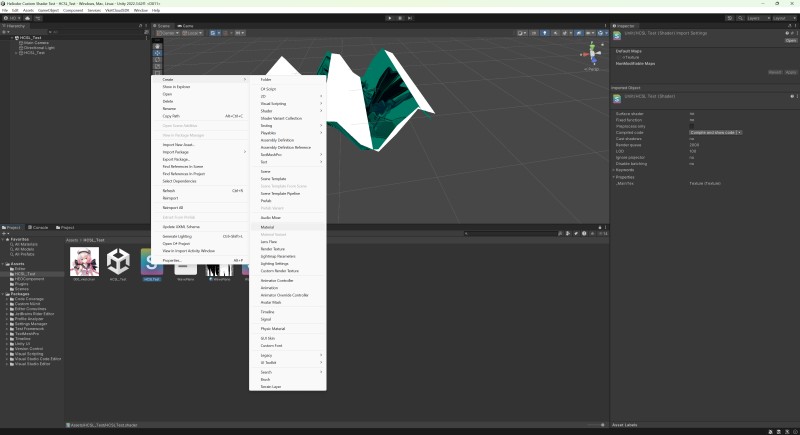Switch to the Scene tab

[x=162, y=25]
